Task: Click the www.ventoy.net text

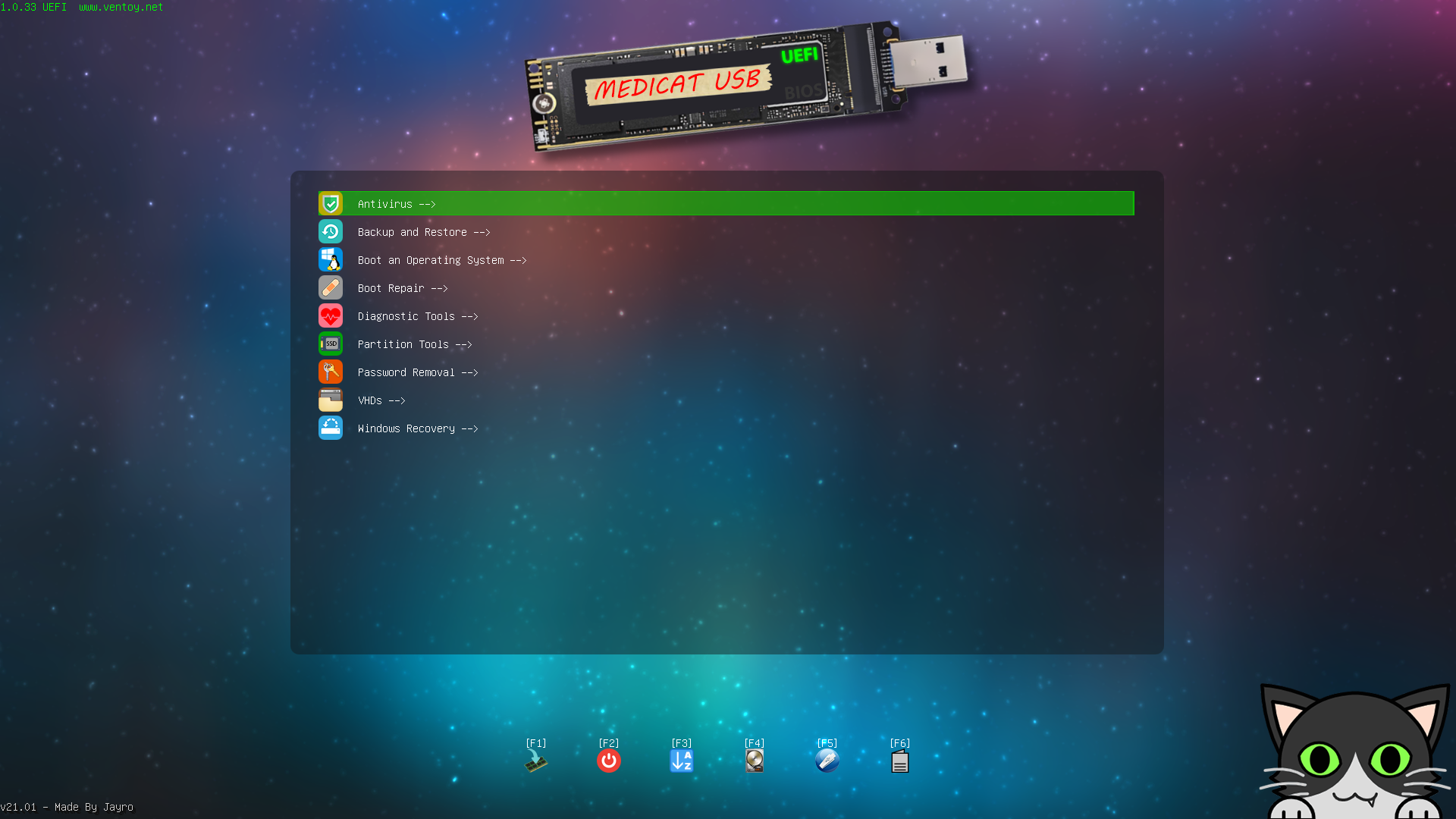Action: pos(121,7)
